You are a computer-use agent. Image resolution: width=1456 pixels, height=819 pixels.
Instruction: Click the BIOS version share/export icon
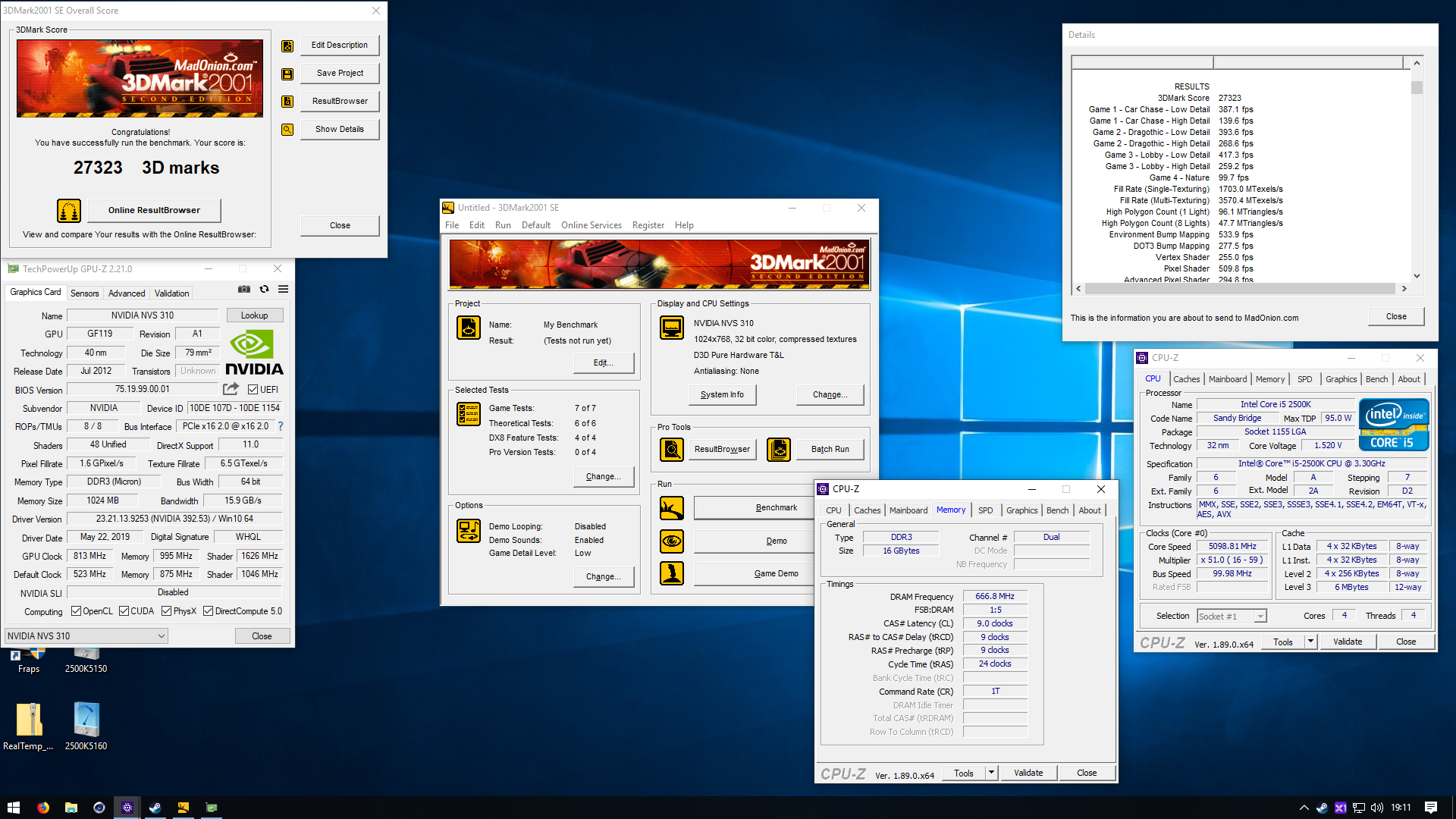point(231,389)
